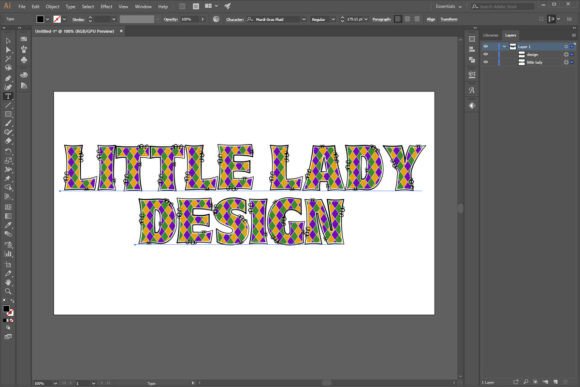
Task: Select the Line Segment tool
Action: (8, 105)
